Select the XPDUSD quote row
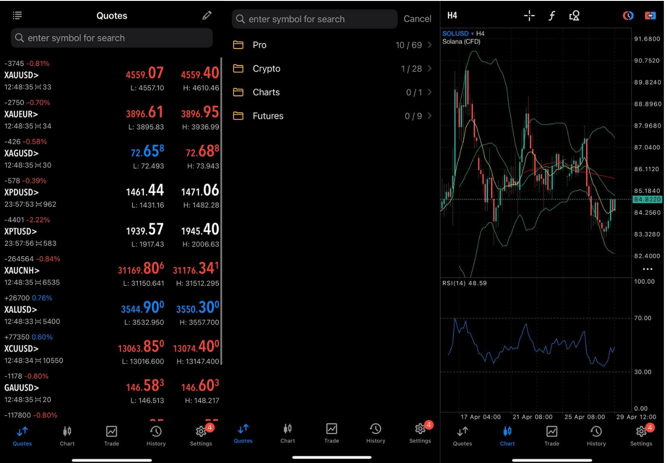667x463 pixels. (111, 193)
